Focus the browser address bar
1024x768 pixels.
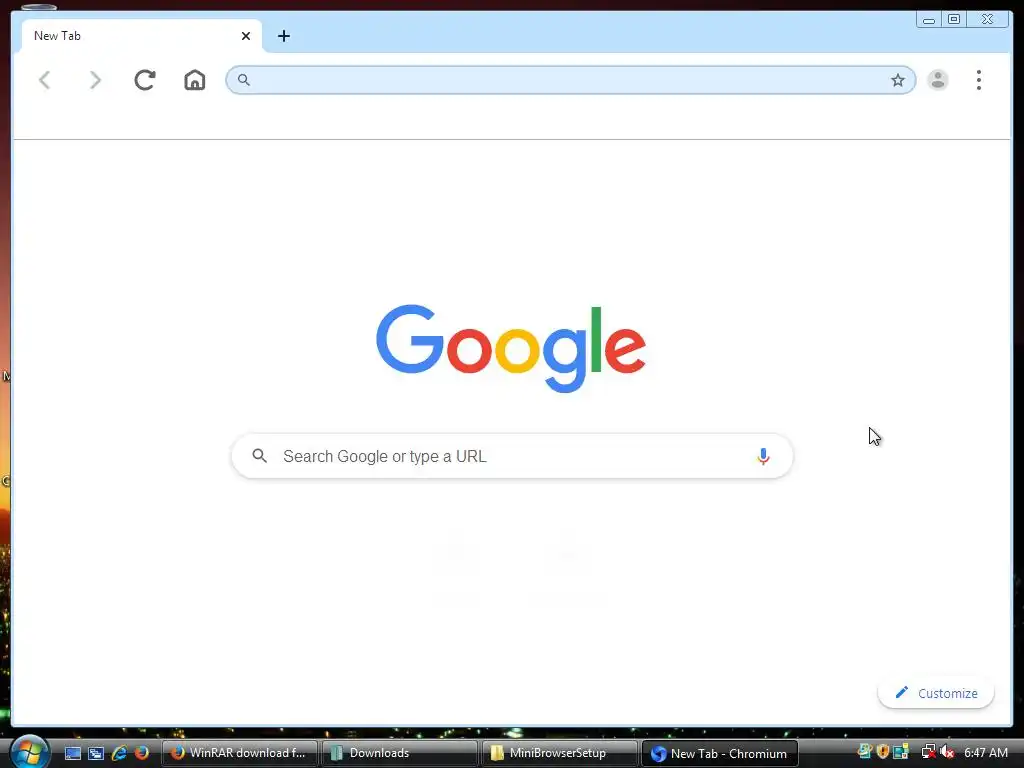point(570,80)
